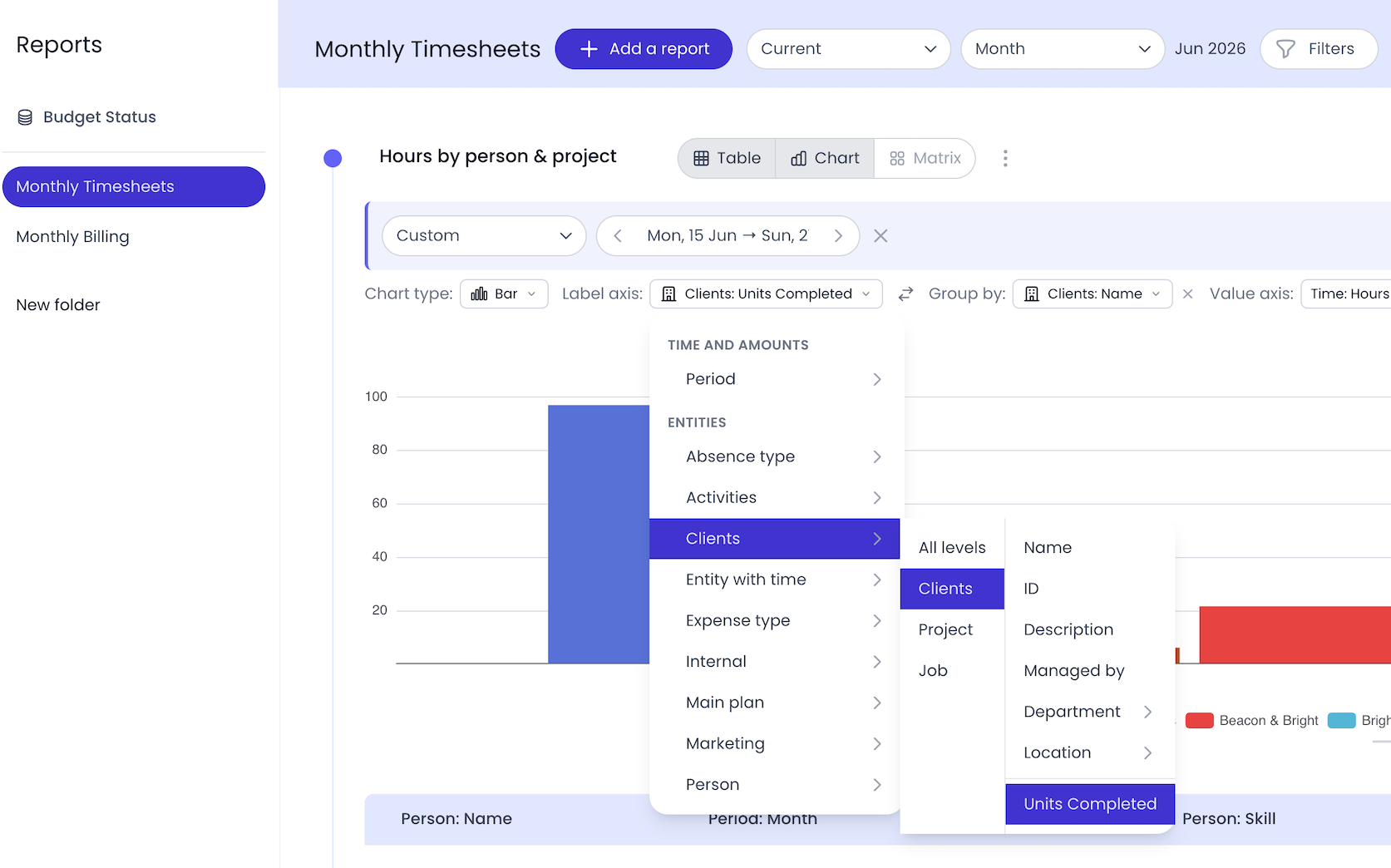The image size is (1391, 868).
Task: Open the Budget Status report
Action: [86, 117]
